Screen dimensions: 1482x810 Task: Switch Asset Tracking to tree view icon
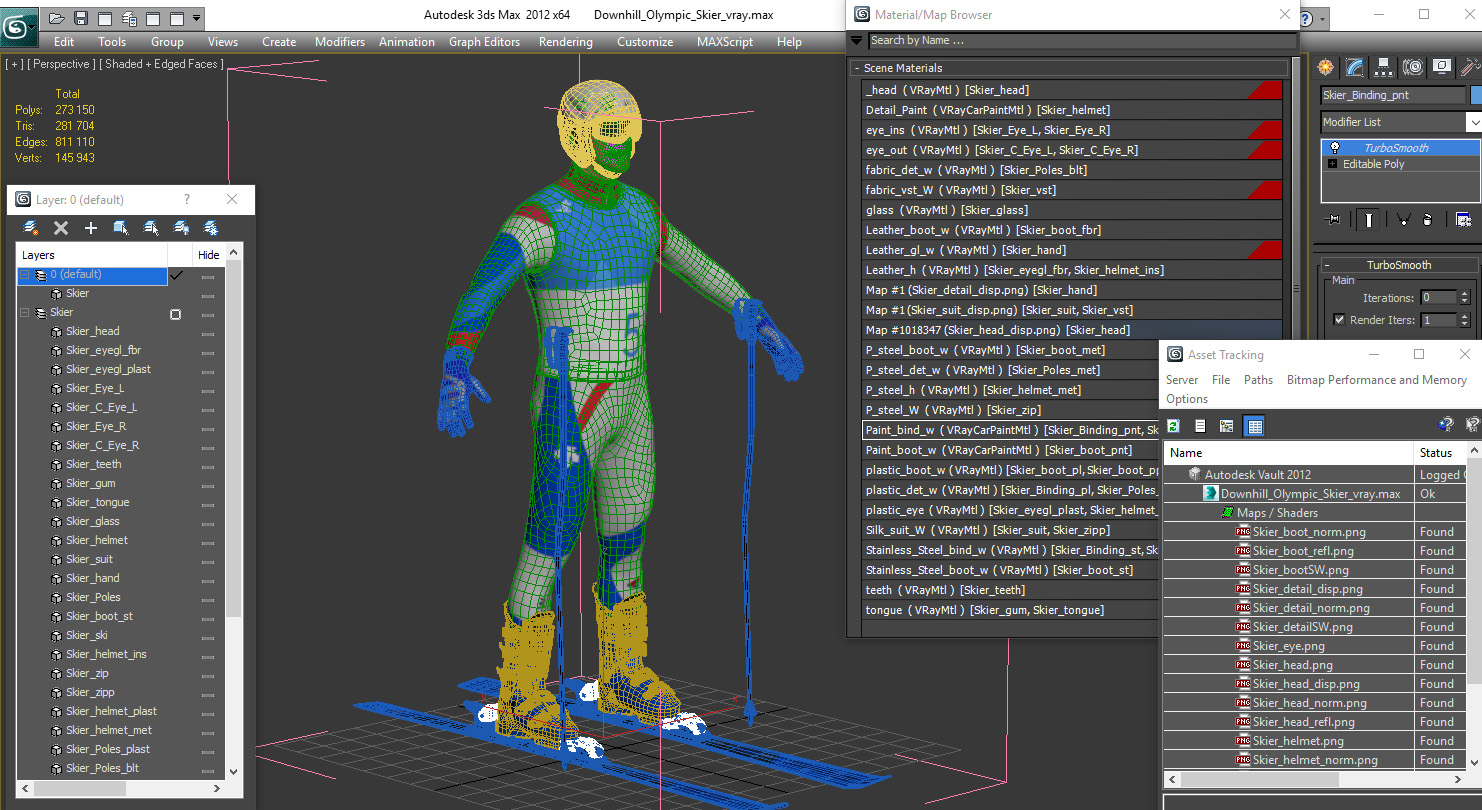(1227, 426)
